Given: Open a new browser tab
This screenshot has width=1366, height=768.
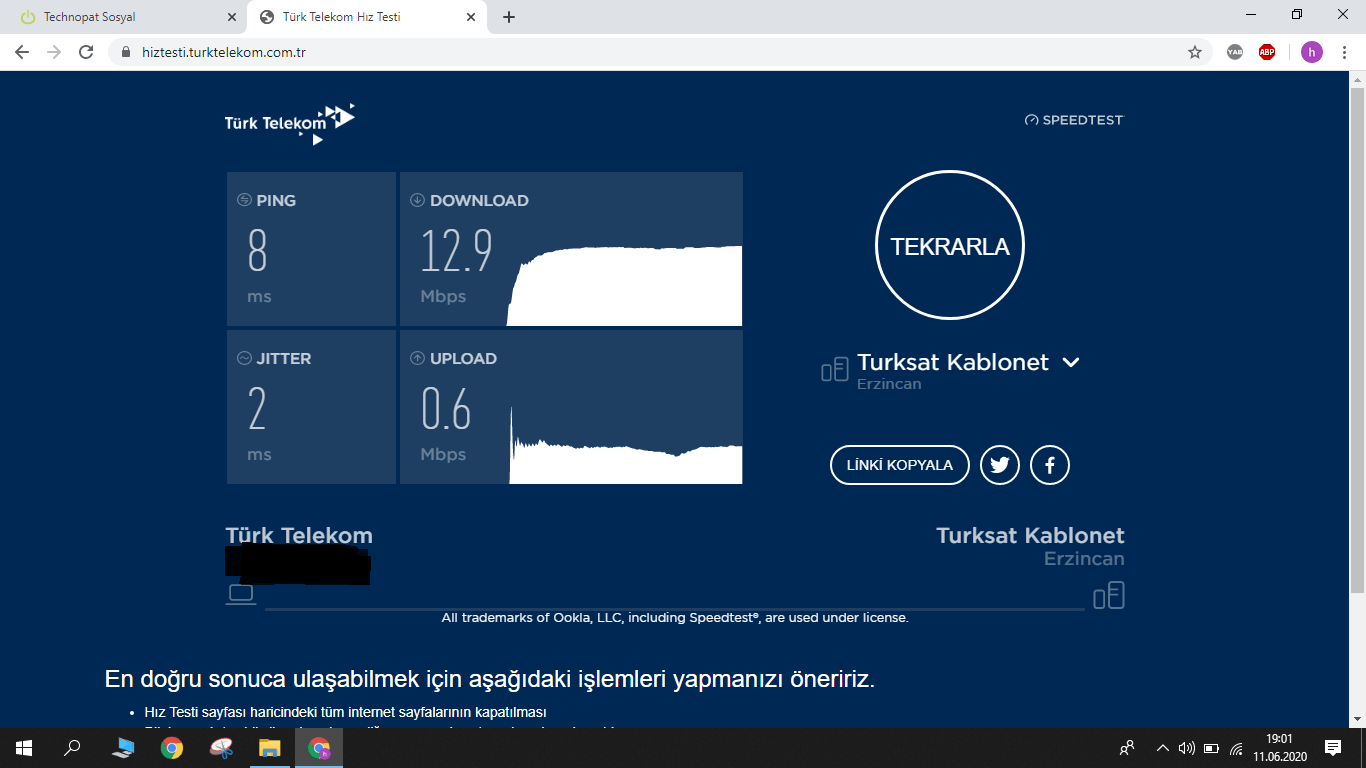Looking at the screenshot, I should pos(509,17).
